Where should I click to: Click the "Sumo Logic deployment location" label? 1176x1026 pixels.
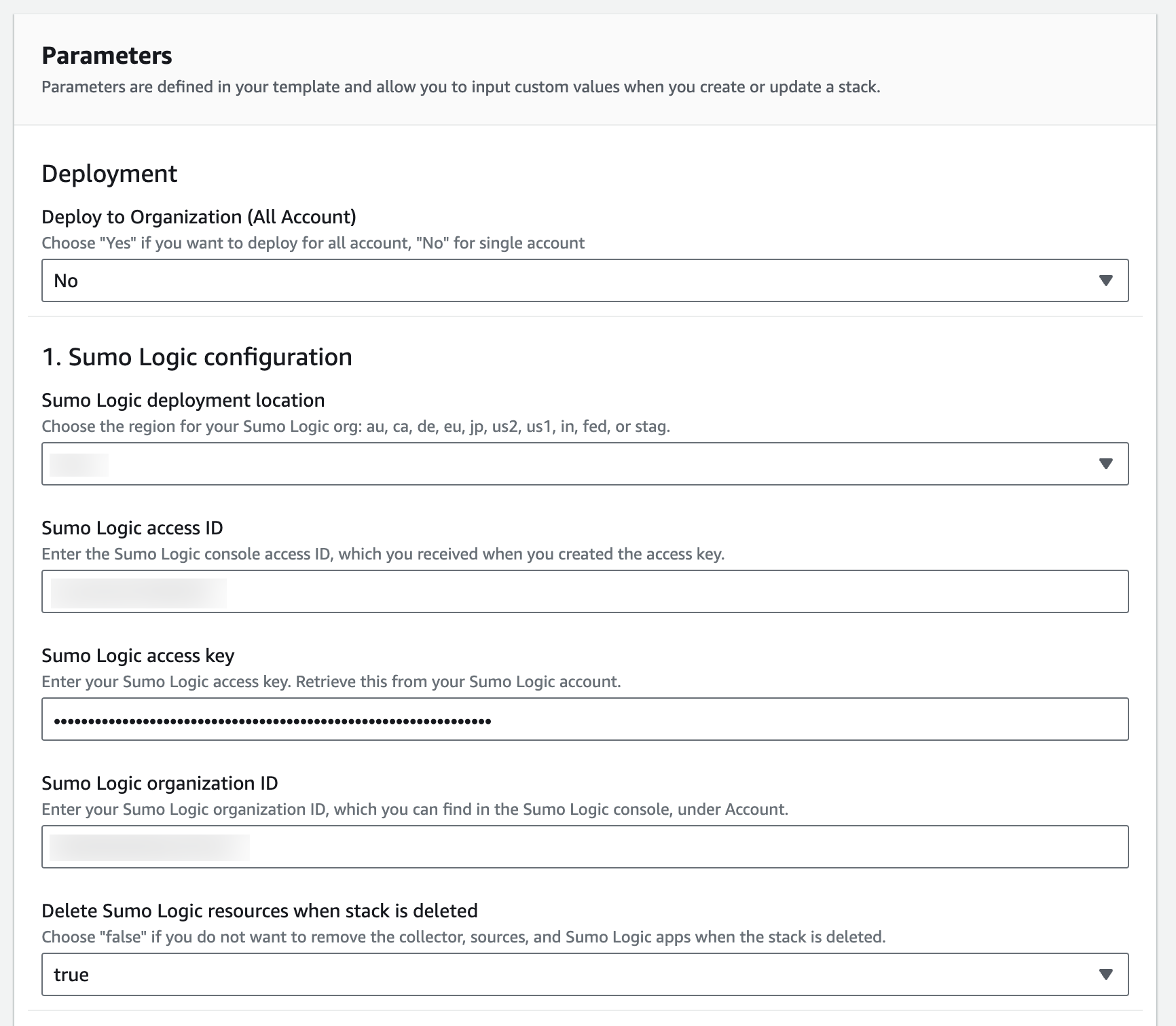pyautogui.click(x=183, y=400)
